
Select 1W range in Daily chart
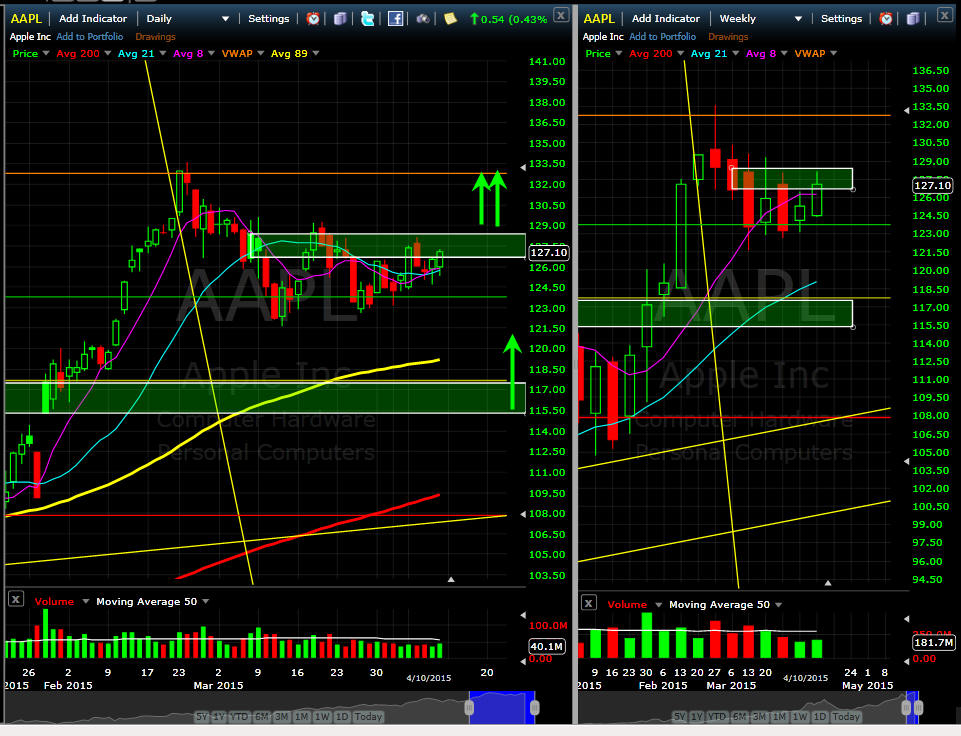(x=322, y=716)
